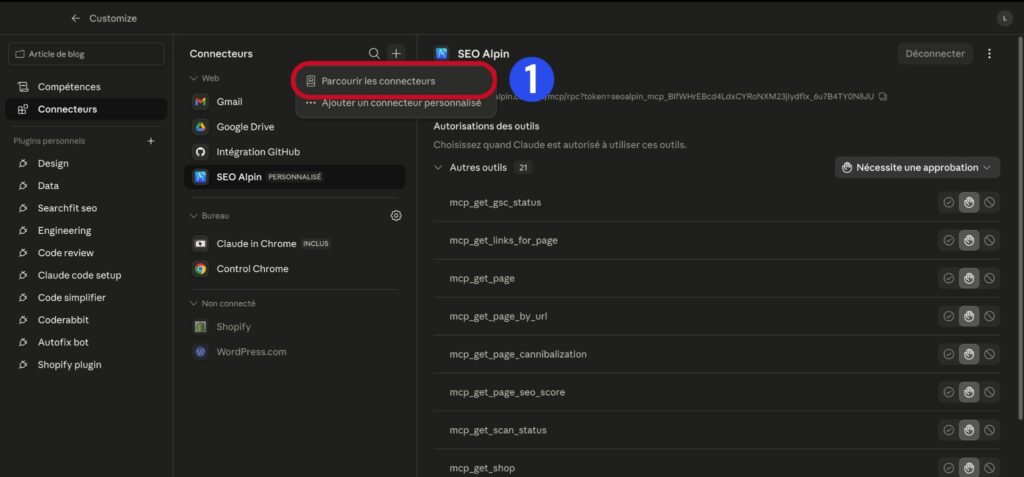Set mcp_get_gsc_status to always allow
1024x477 pixels.
(948, 203)
